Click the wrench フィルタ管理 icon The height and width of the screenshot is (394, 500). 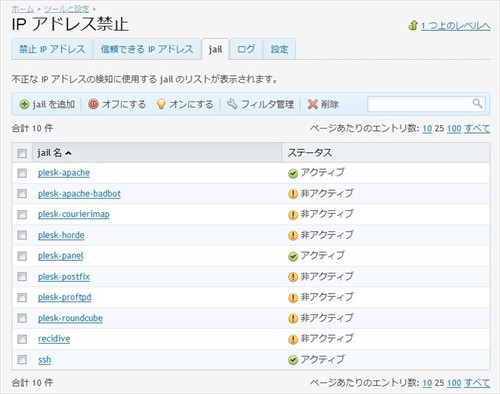click(232, 104)
